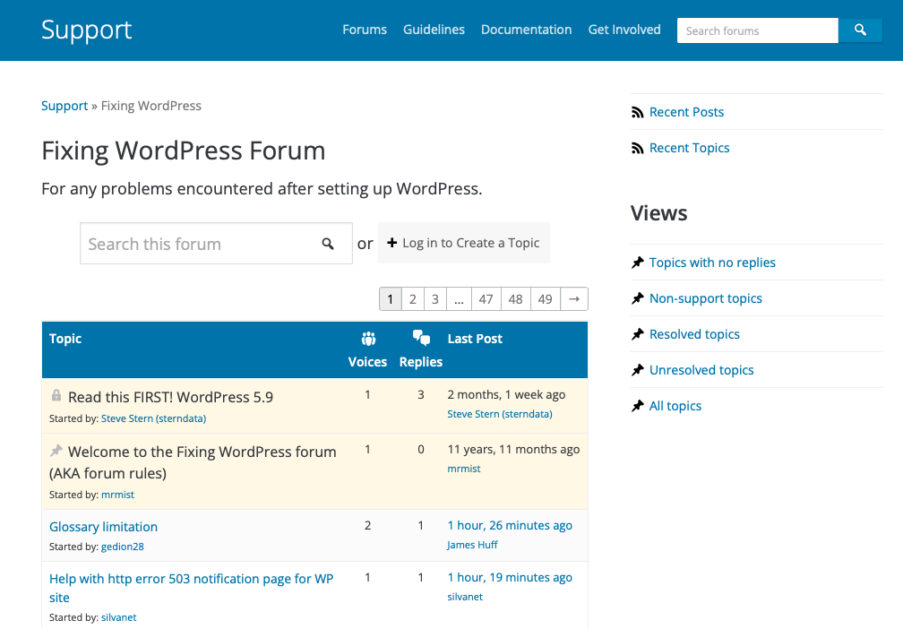Open the Documentation menu item
The width and height of the screenshot is (903, 629).
(526, 30)
